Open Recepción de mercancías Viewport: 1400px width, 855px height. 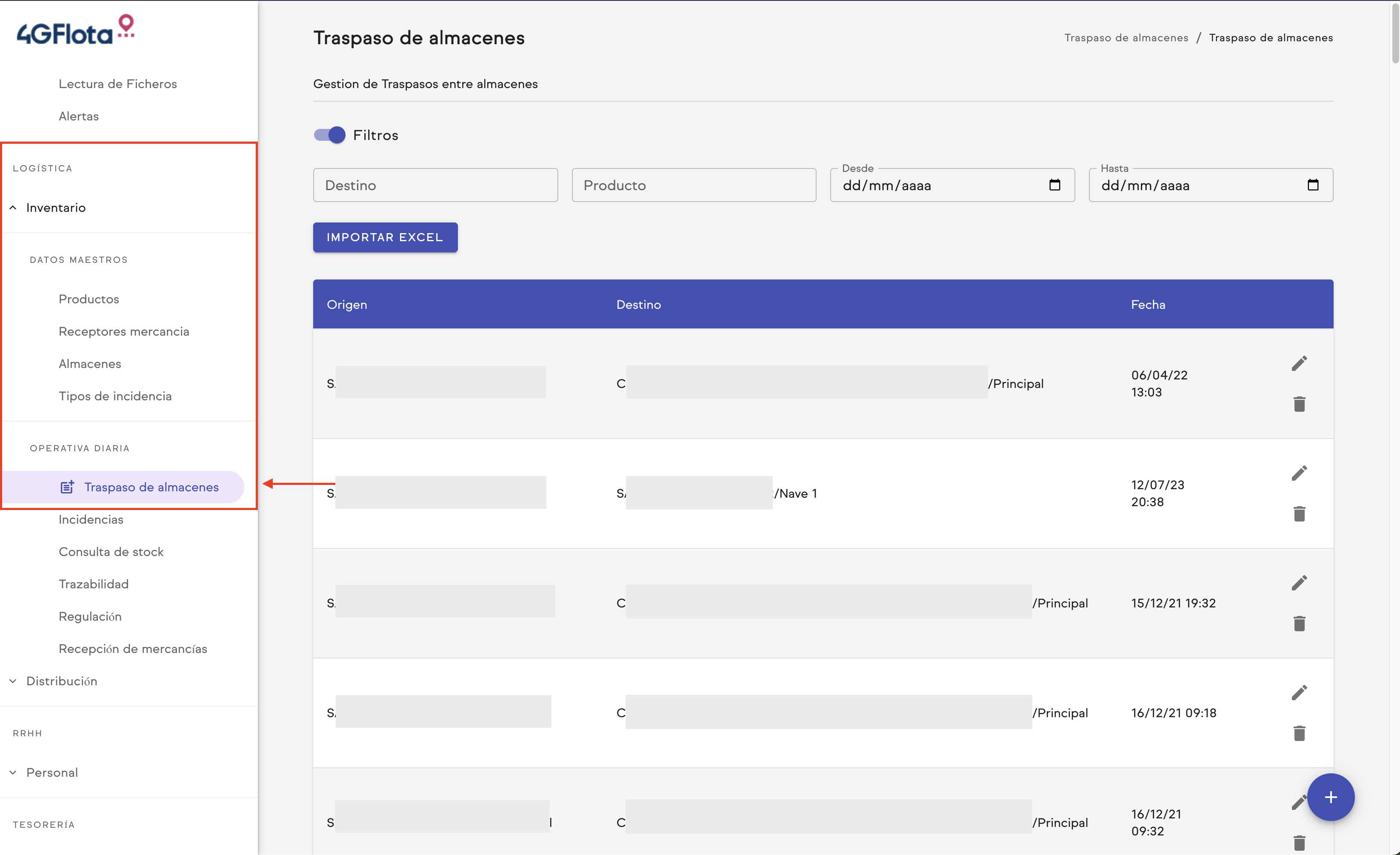133,648
